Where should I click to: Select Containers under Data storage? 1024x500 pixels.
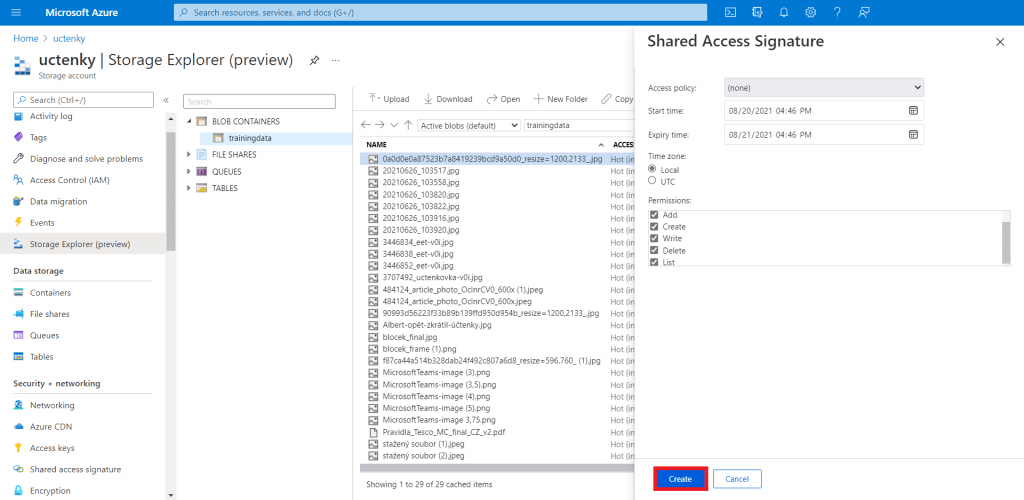click(x=50, y=293)
